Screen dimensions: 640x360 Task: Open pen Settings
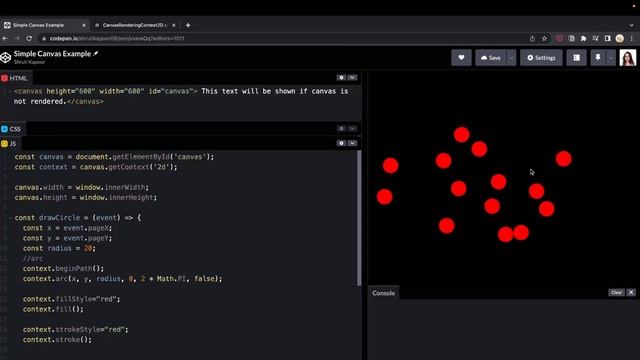(x=541, y=58)
